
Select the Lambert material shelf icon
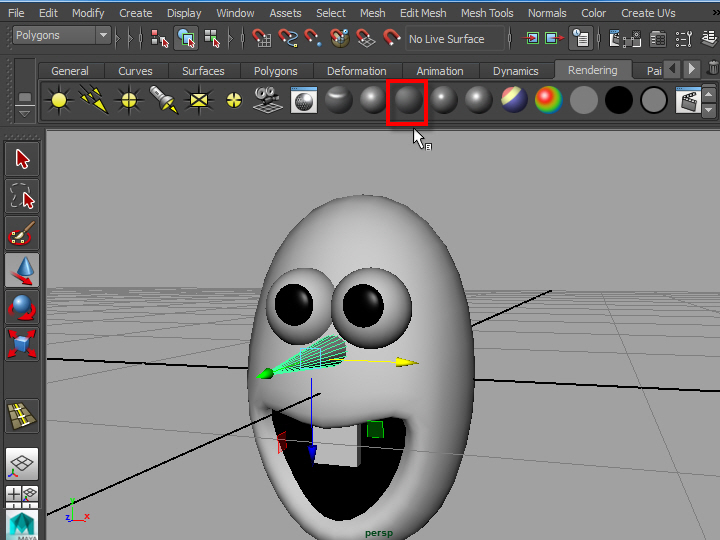click(x=407, y=100)
